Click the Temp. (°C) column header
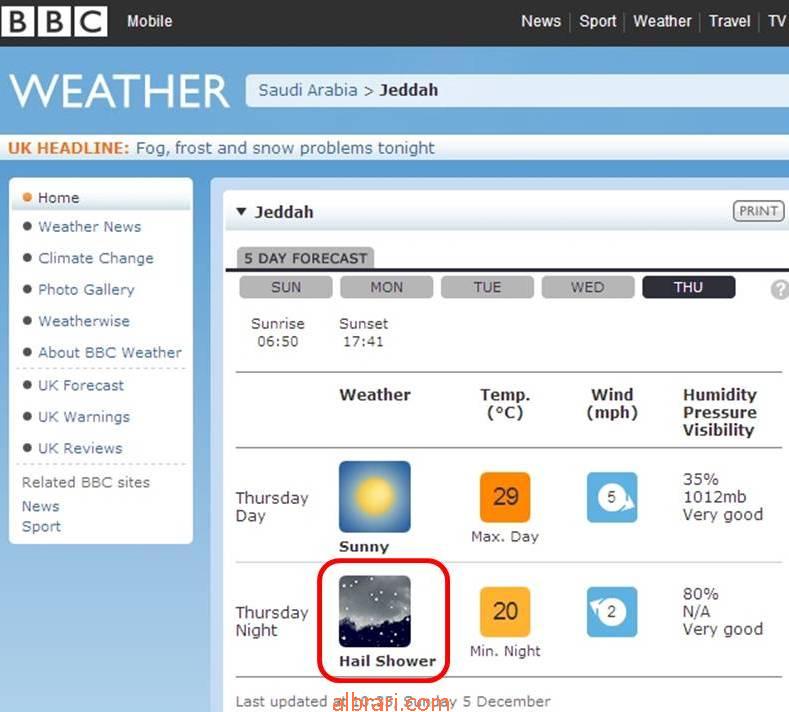This screenshot has width=789, height=712. tap(505, 404)
